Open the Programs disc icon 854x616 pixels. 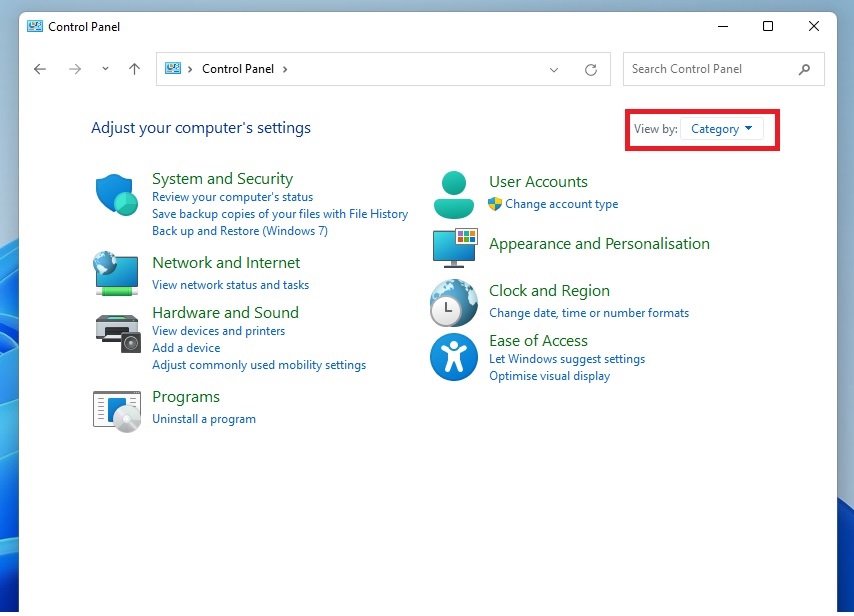point(117,410)
